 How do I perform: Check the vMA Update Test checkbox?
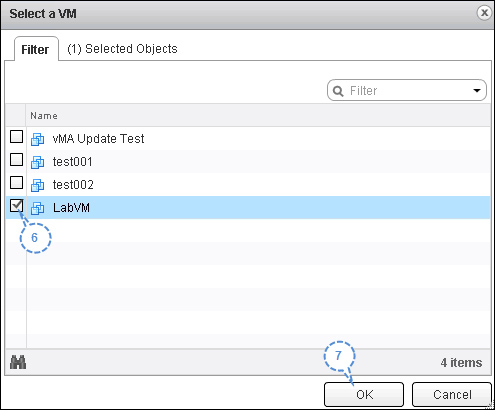(16, 136)
